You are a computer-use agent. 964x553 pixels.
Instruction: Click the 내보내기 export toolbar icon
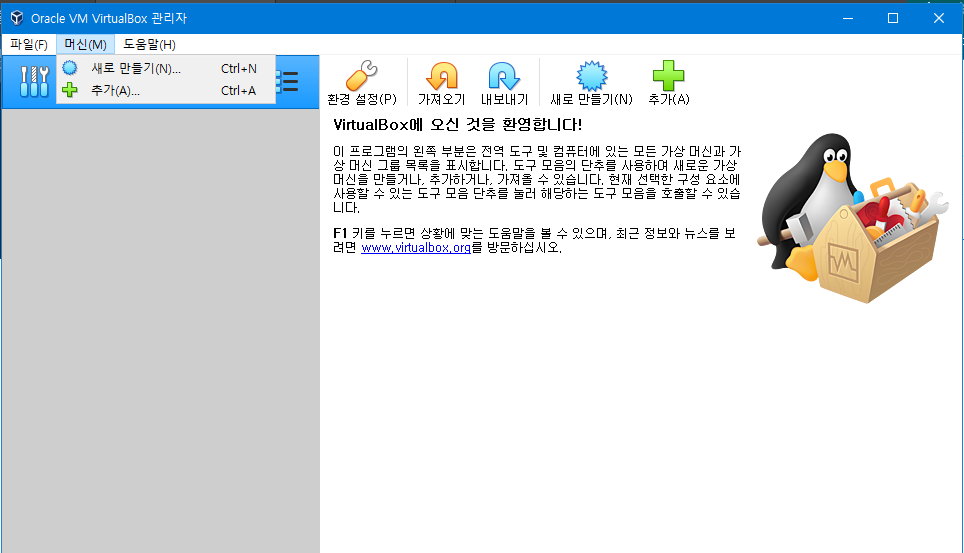[x=504, y=83]
